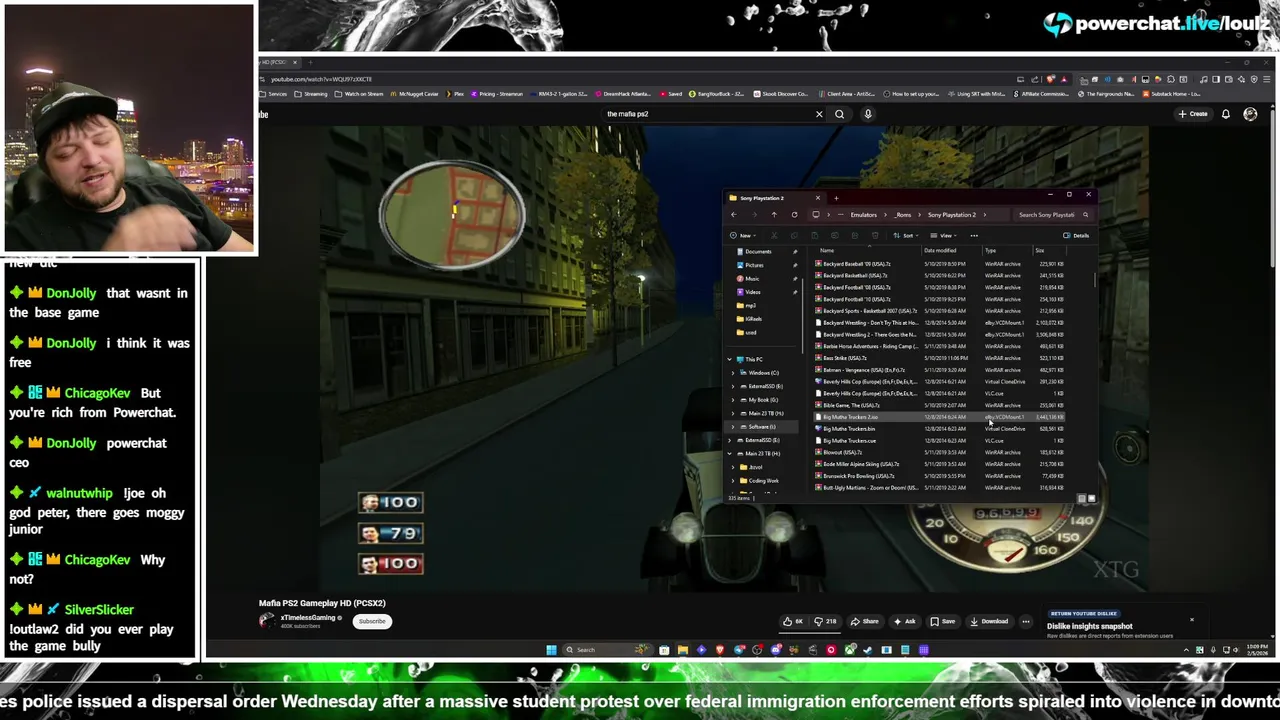This screenshot has height=720, width=1280.
Task: Select the _Roms breadcrumb segment
Action: coord(903,215)
